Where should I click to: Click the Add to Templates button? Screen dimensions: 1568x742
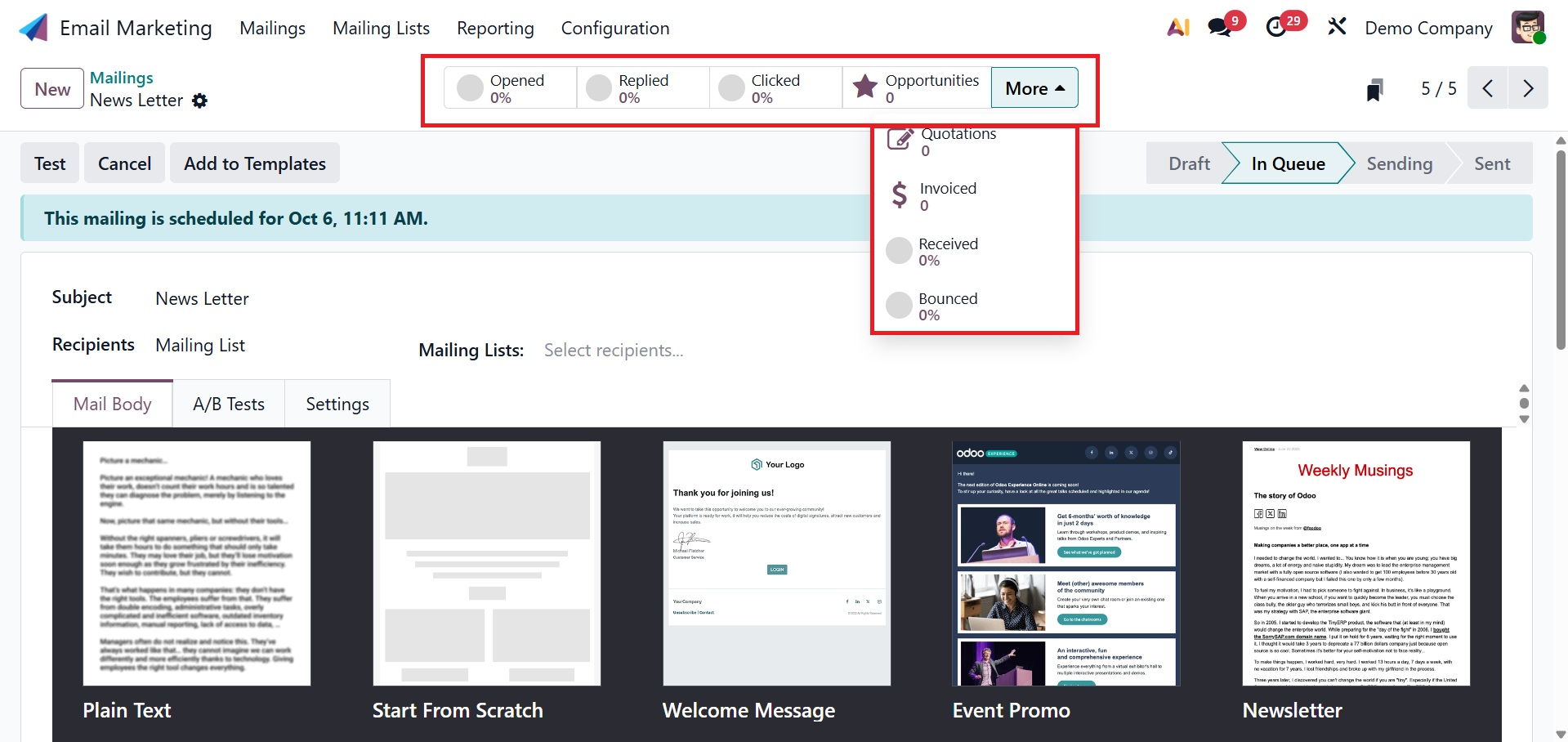(x=254, y=163)
